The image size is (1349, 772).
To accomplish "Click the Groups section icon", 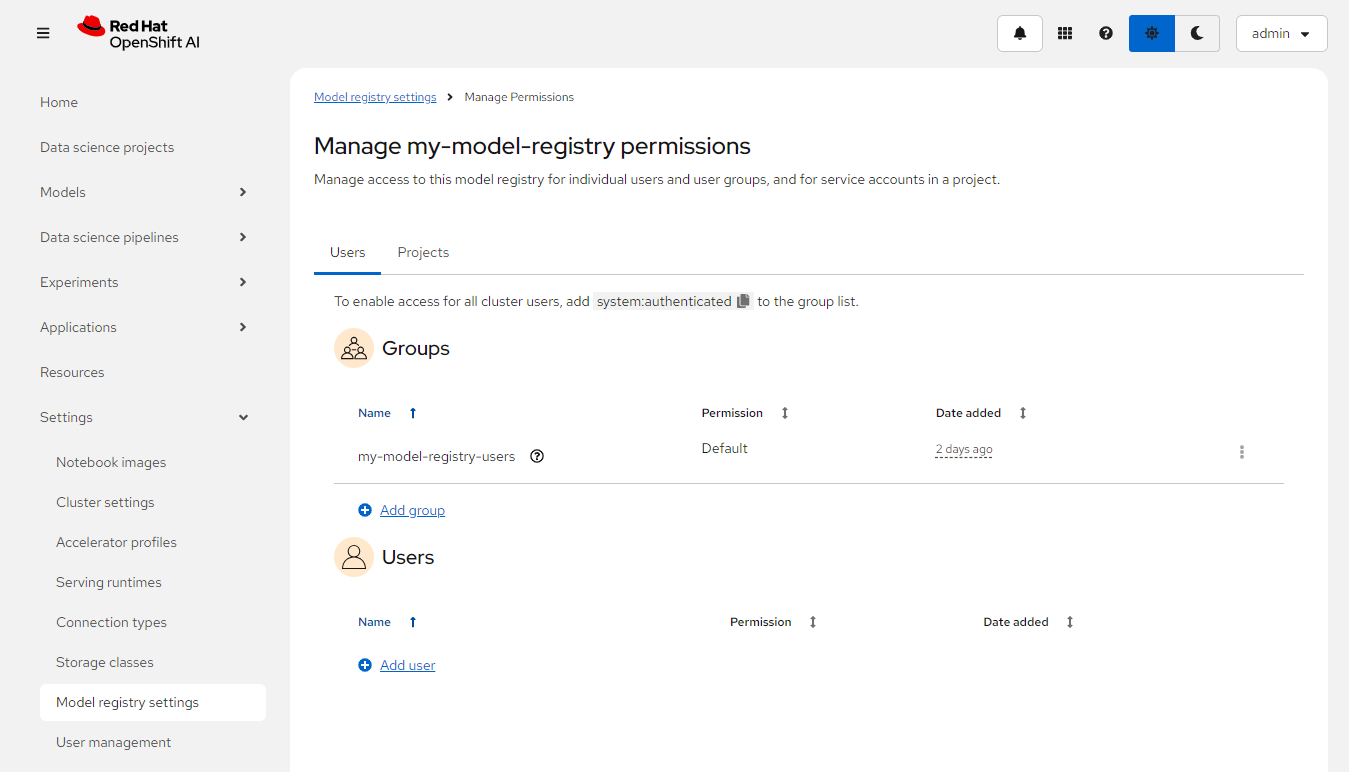I will pyautogui.click(x=353, y=348).
